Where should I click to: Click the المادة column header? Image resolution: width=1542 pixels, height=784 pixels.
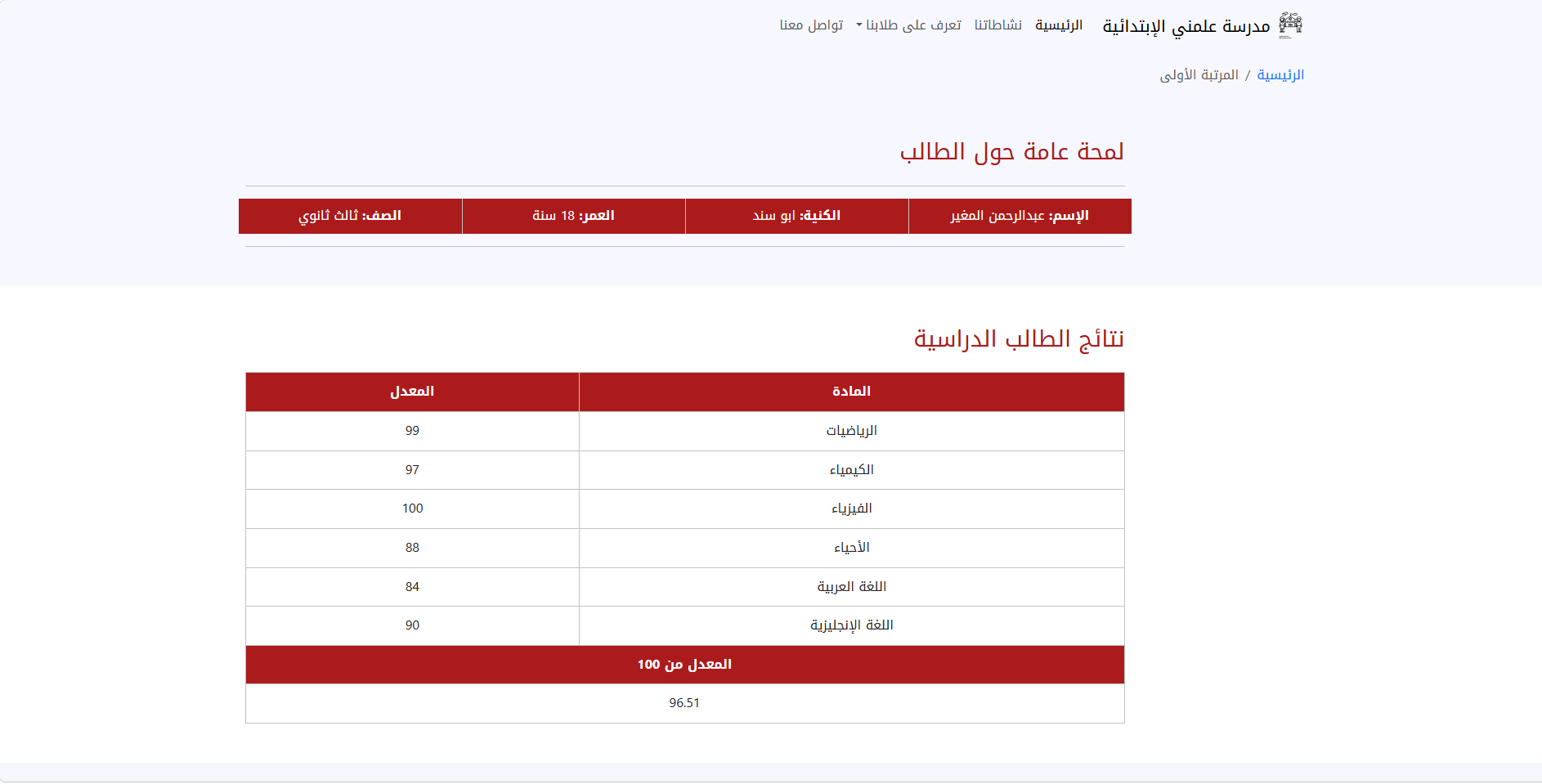[x=851, y=392]
